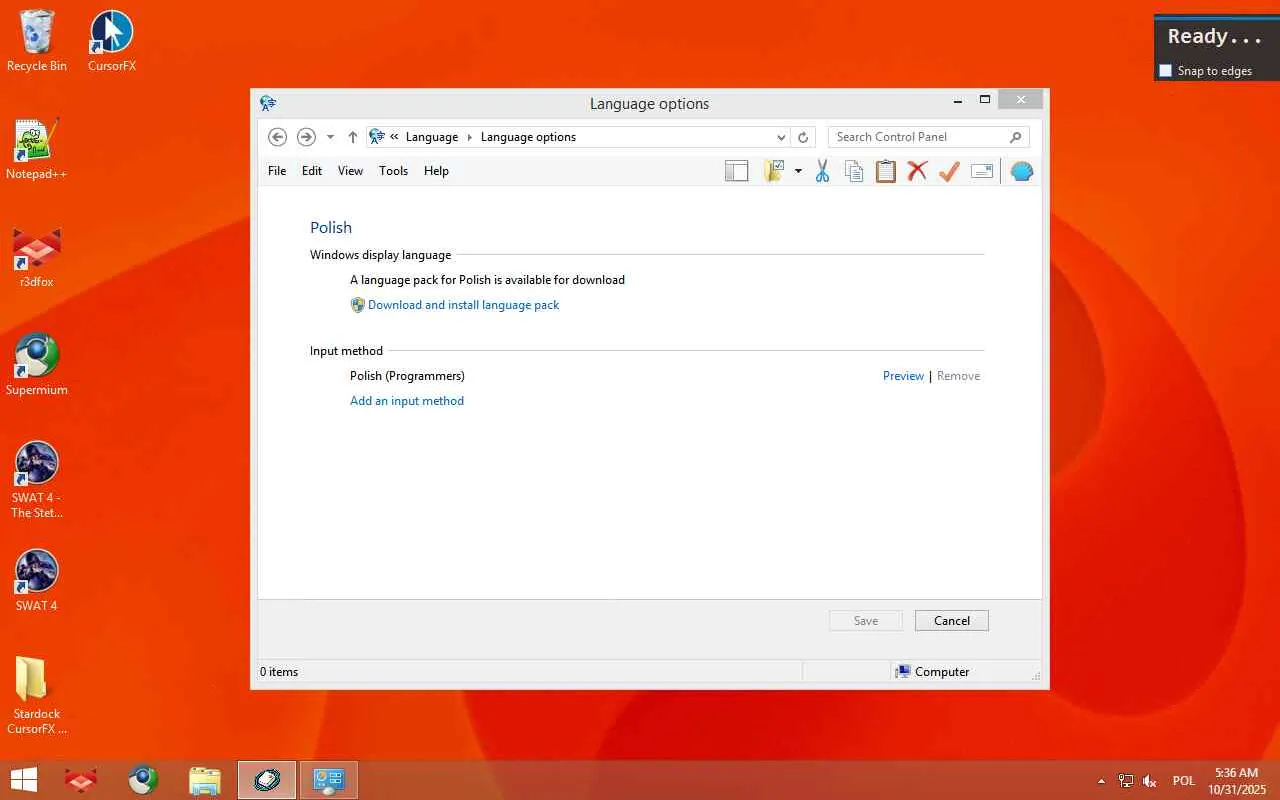Expand the breadcrumb arrow after Language
Viewport: 1280px width, 800px height.
pos(469,137)
